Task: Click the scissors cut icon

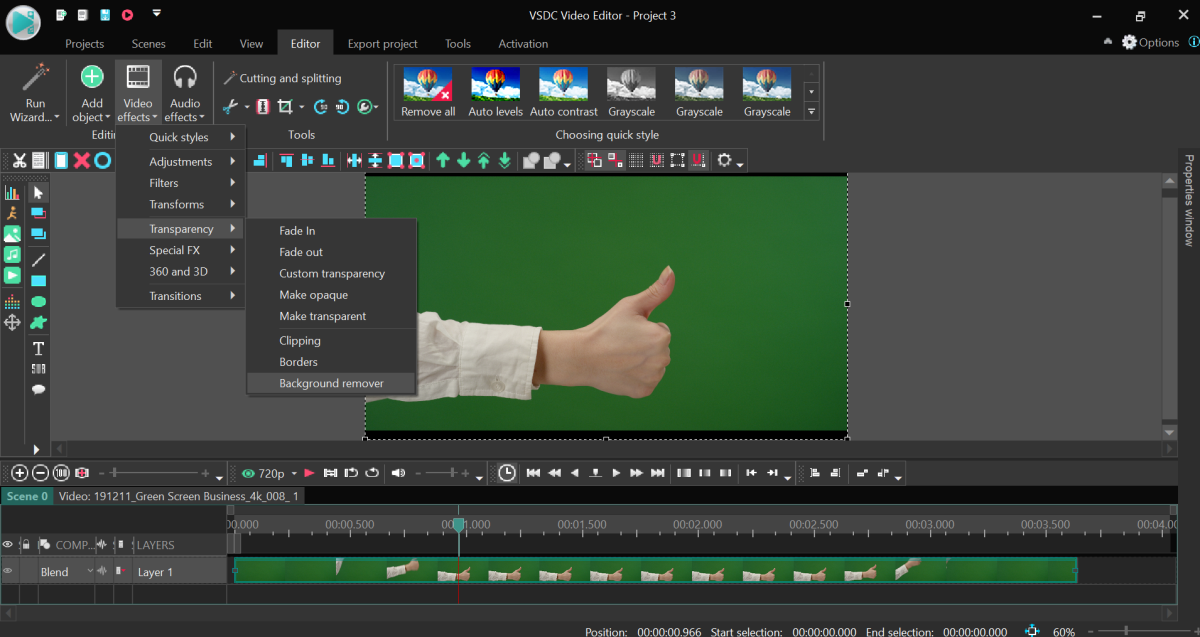Action: 17,160
